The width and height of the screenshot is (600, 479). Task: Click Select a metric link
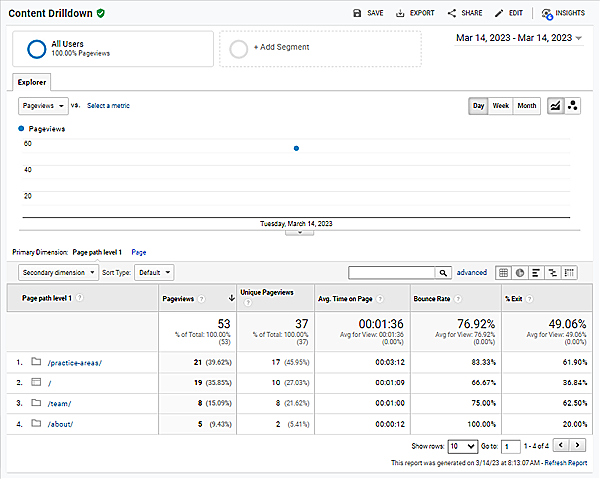tap(108, 106)
